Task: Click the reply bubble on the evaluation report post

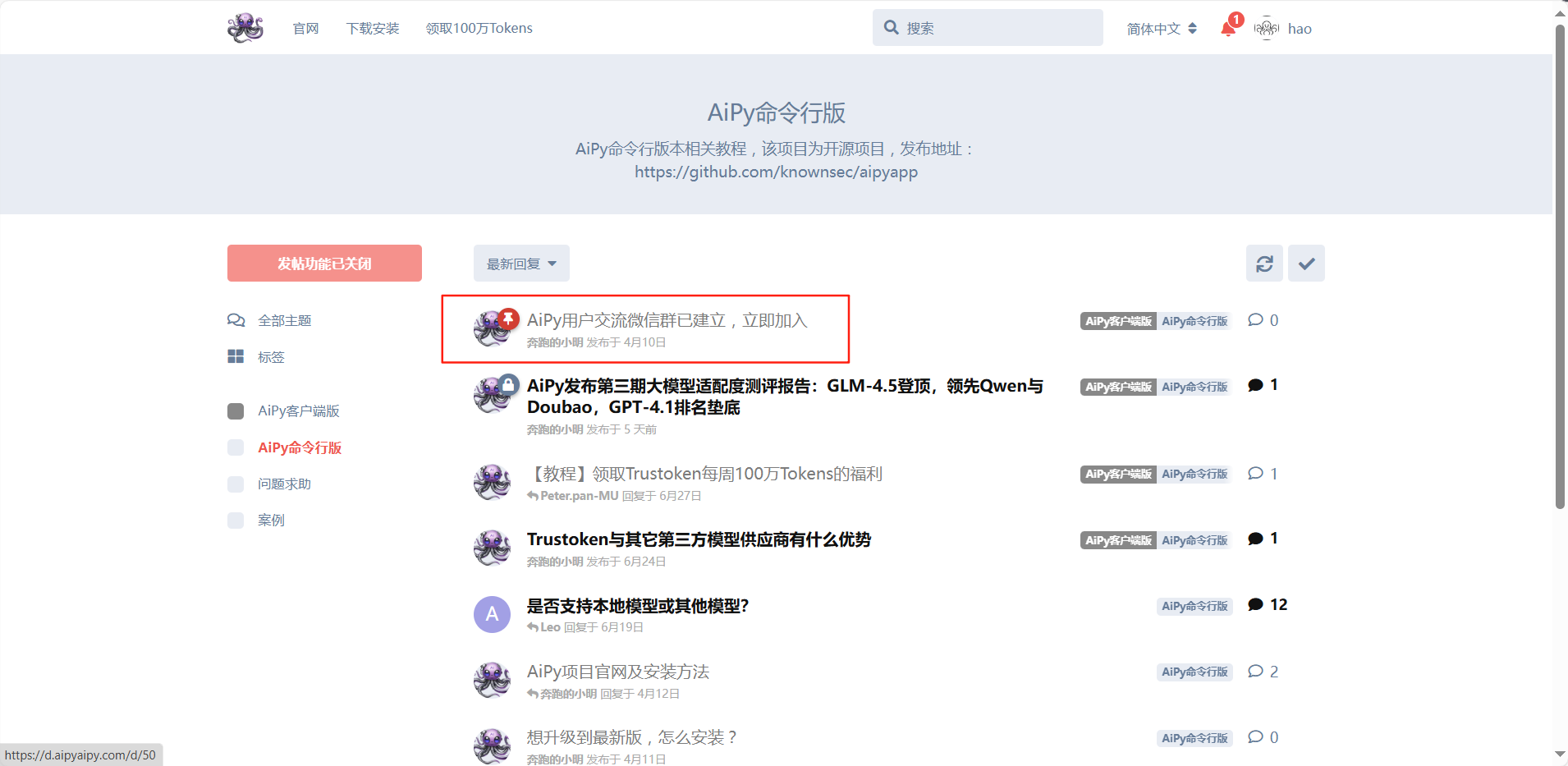Action: click(x=1263, y=385)
